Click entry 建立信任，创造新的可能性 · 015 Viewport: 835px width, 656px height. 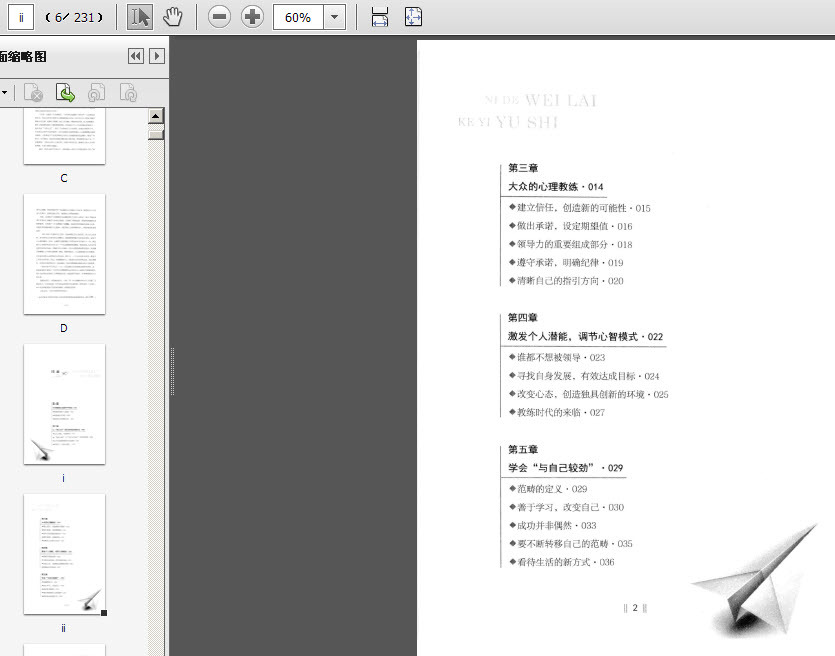click(579, 208)
